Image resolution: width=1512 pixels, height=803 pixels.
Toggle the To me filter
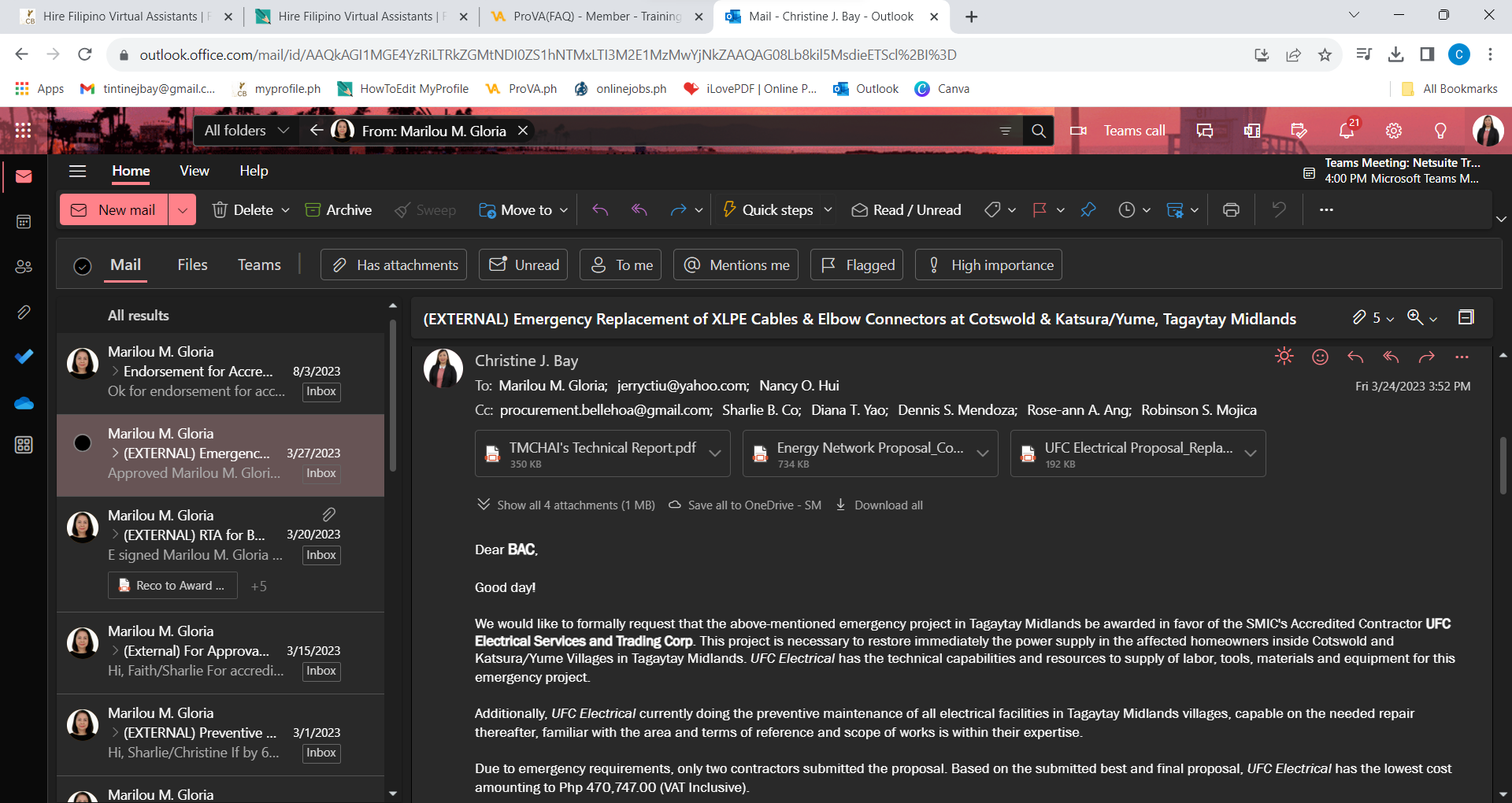(621, 265)
